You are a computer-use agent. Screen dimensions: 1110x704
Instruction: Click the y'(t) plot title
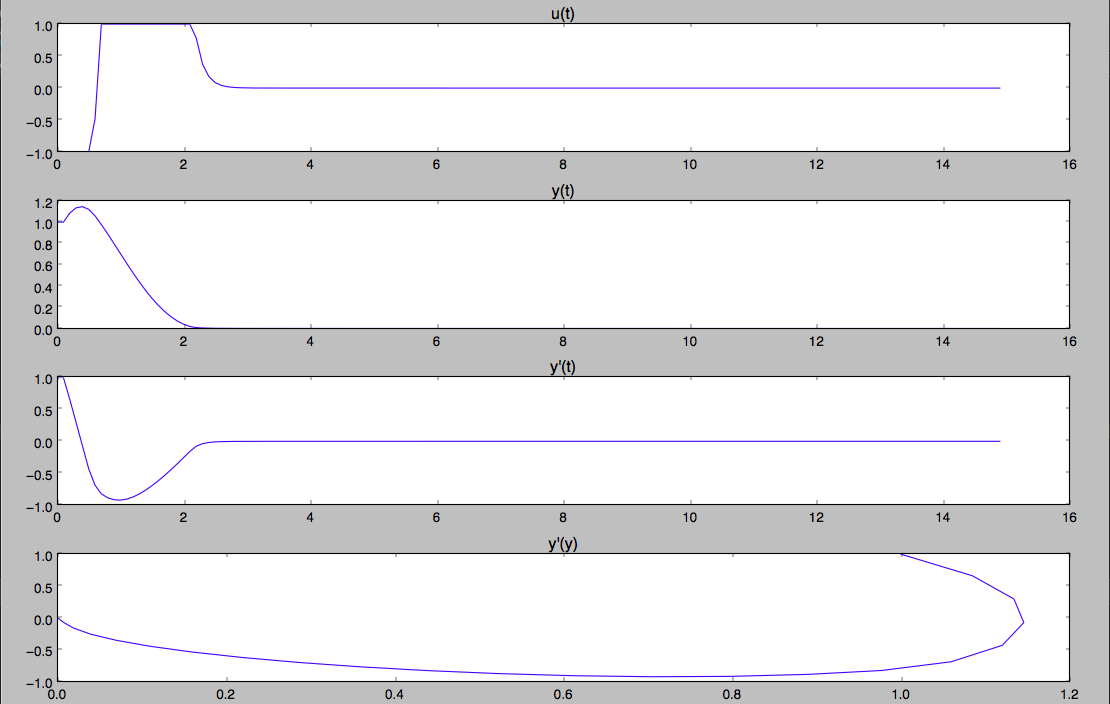click(563, 367)
